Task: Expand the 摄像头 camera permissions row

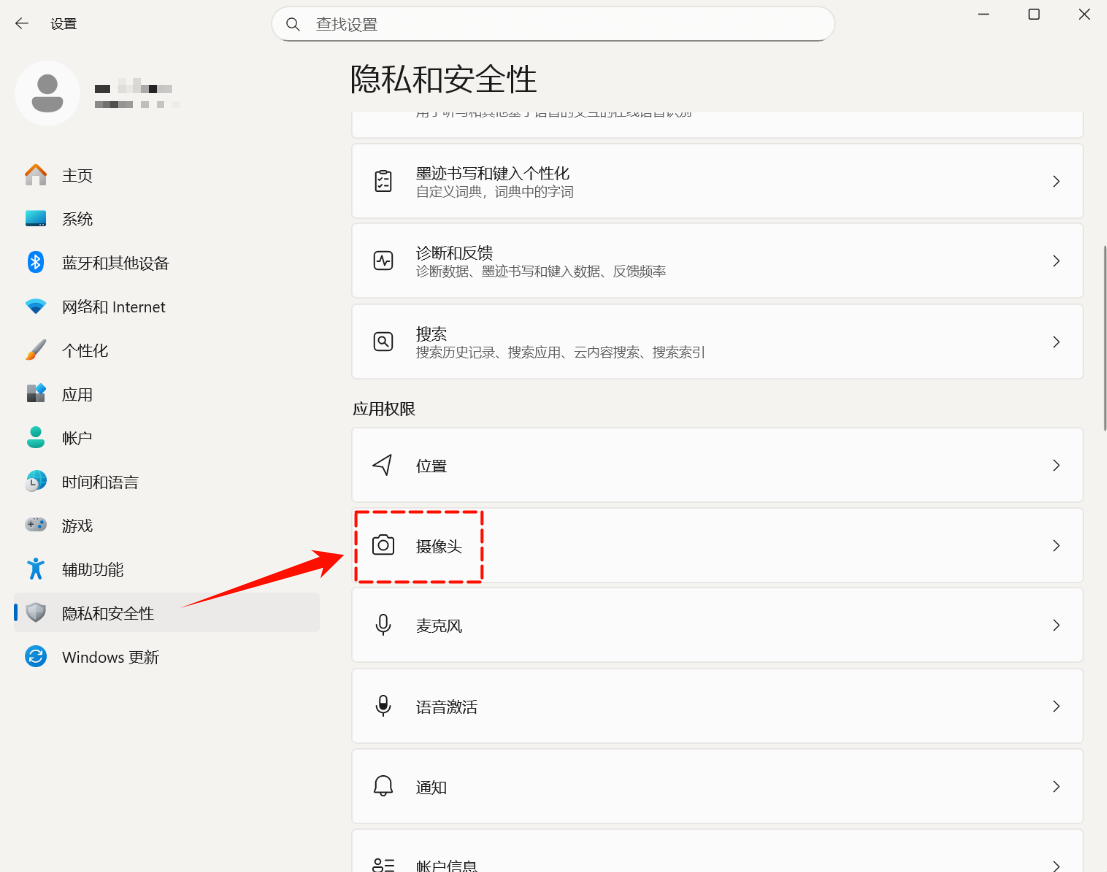Action: [717, 546]
